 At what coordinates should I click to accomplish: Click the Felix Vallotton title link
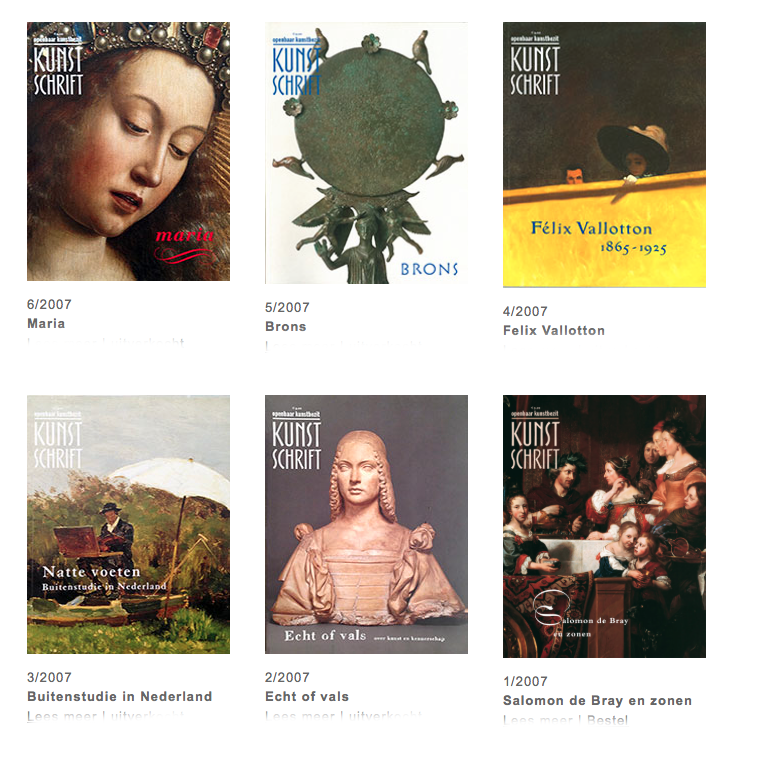(x=554, y=330)
